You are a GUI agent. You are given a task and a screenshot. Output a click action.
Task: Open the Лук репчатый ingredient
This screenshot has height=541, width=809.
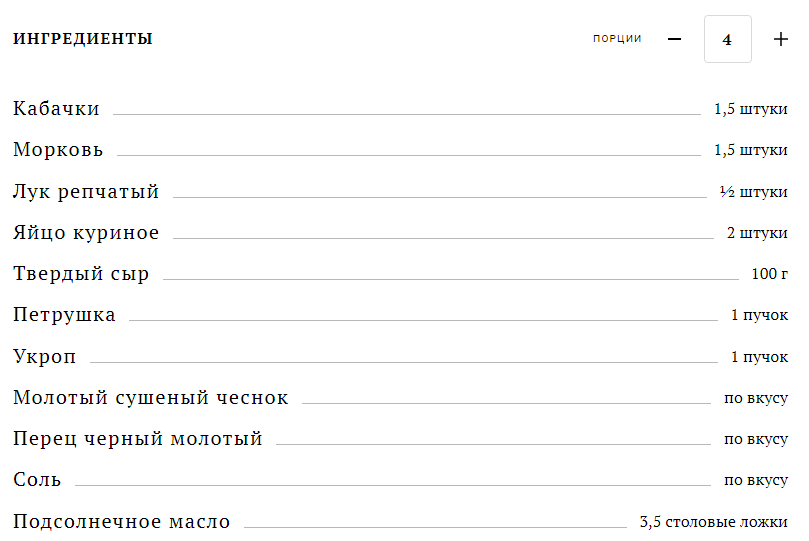[x=86, y=192]
